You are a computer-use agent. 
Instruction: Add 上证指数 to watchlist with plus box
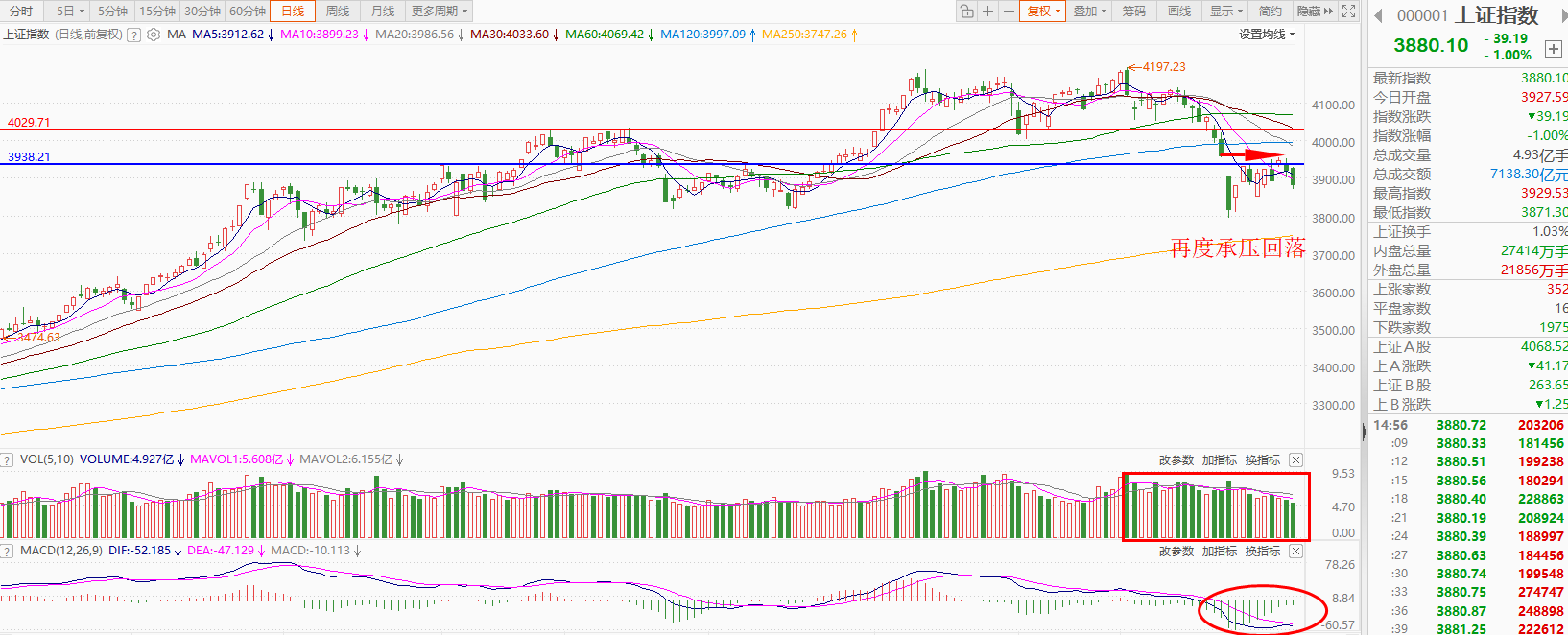tap(1553, 49)
